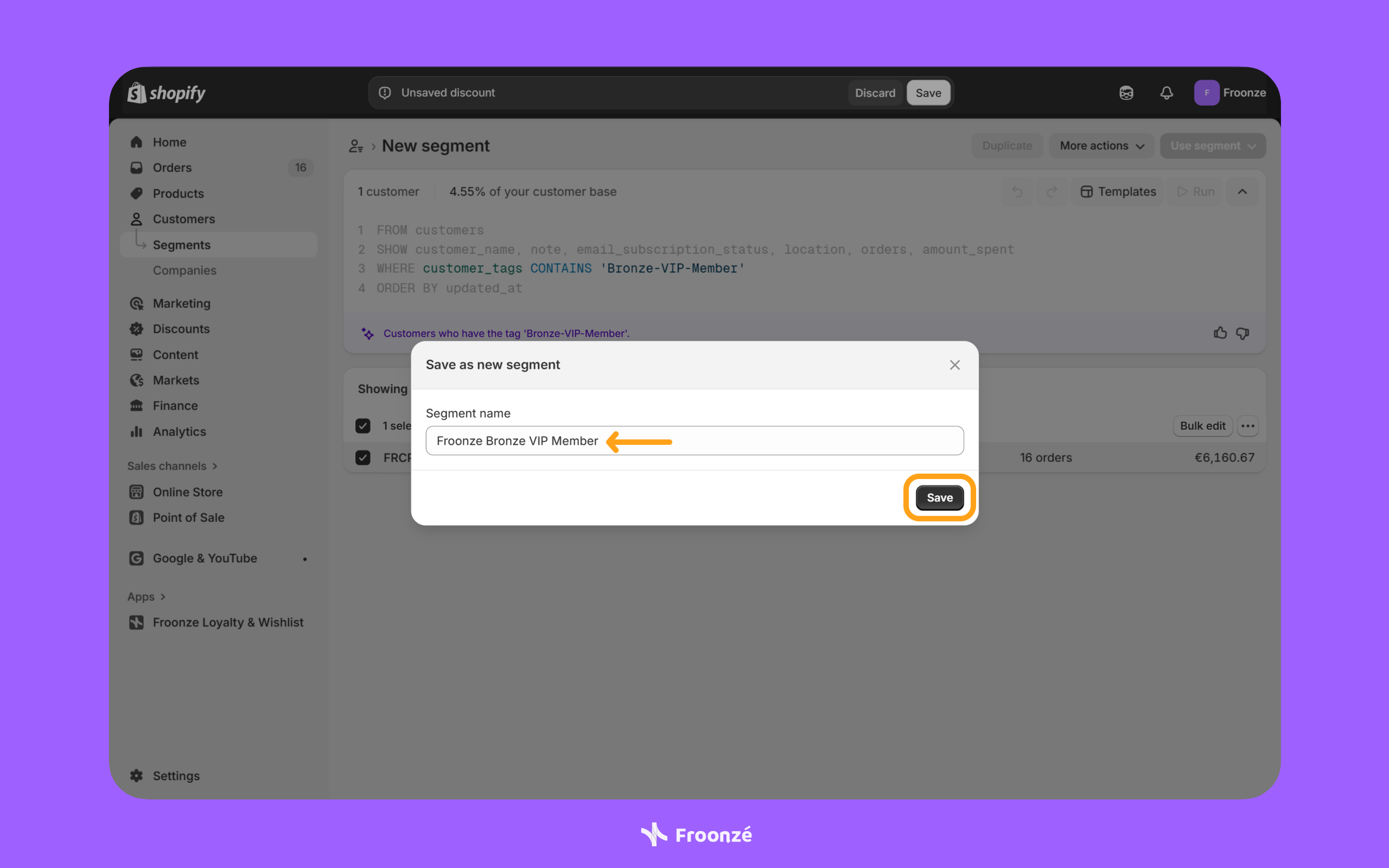
Task: Click thumbs down feedback icon
Action: (x=1243, y=333)
